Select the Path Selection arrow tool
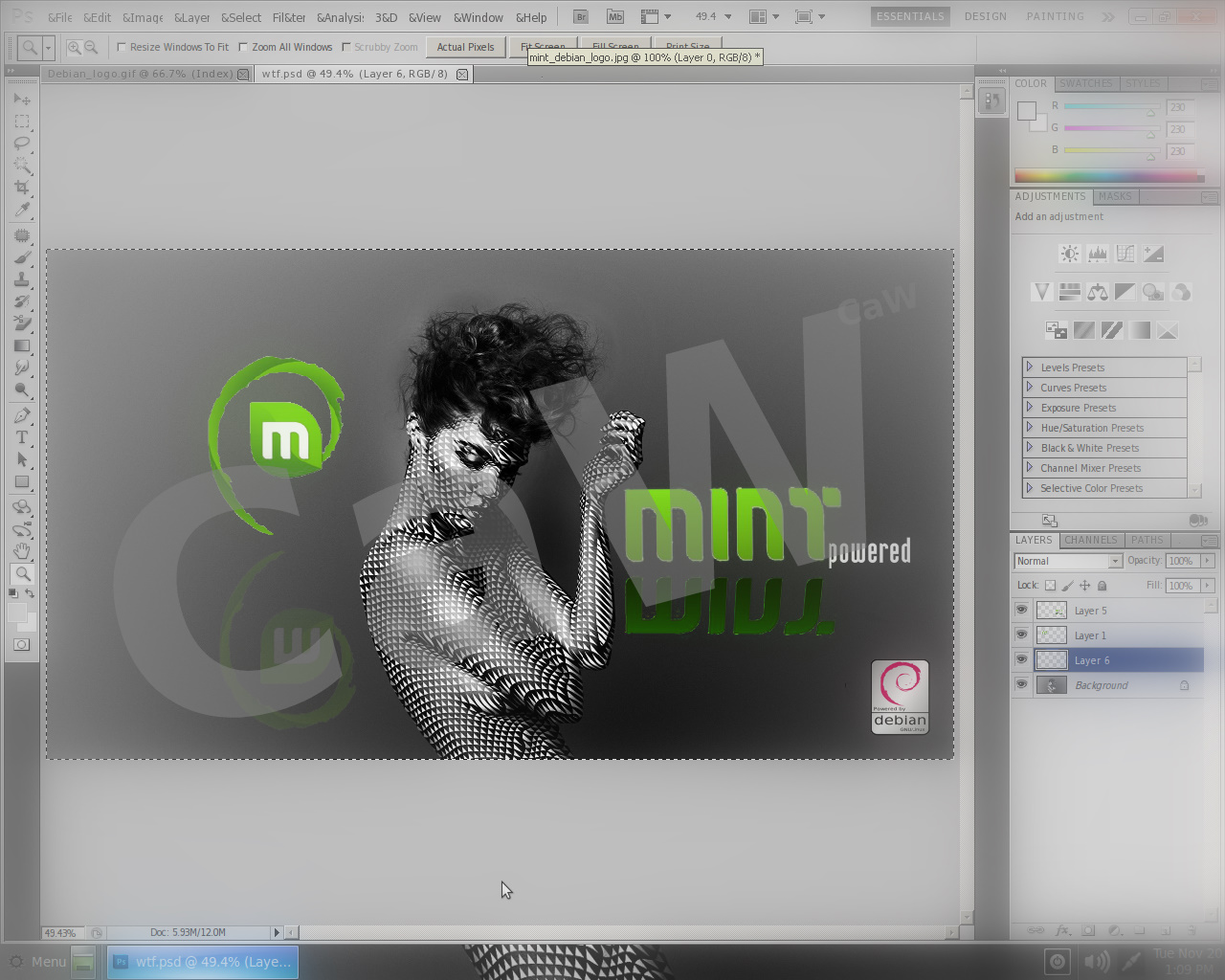 coord(22,459)
